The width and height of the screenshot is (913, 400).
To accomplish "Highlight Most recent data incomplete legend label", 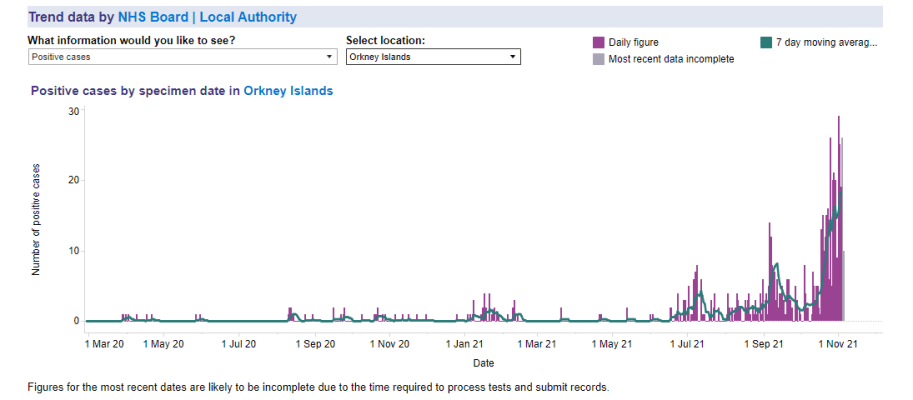I will (x=671, y=59).
